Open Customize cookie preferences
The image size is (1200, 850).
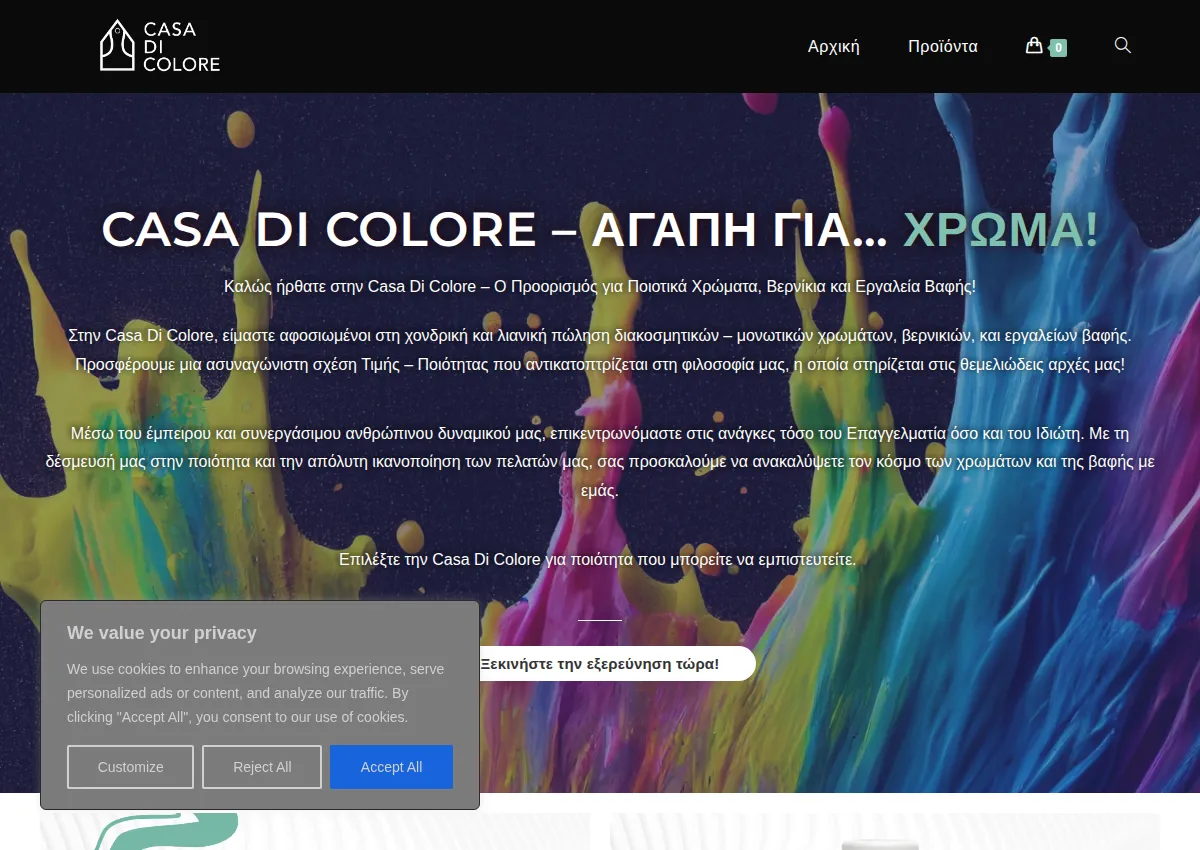click(130, 767)
